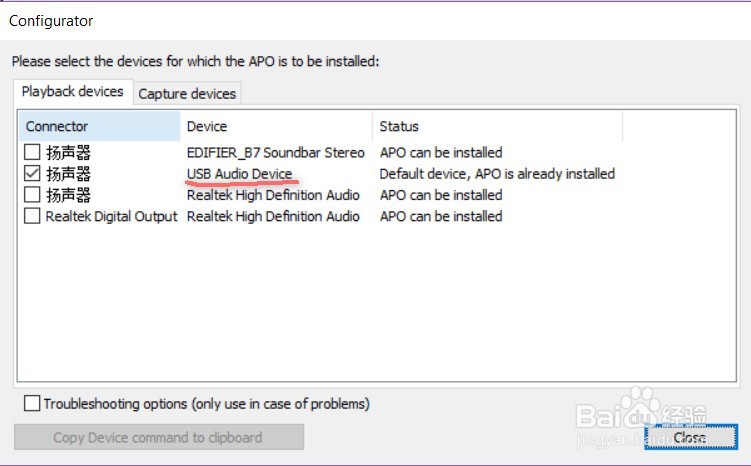Sort by the Connector column header
Screen dimensions: 751x466
coord(100,126)
